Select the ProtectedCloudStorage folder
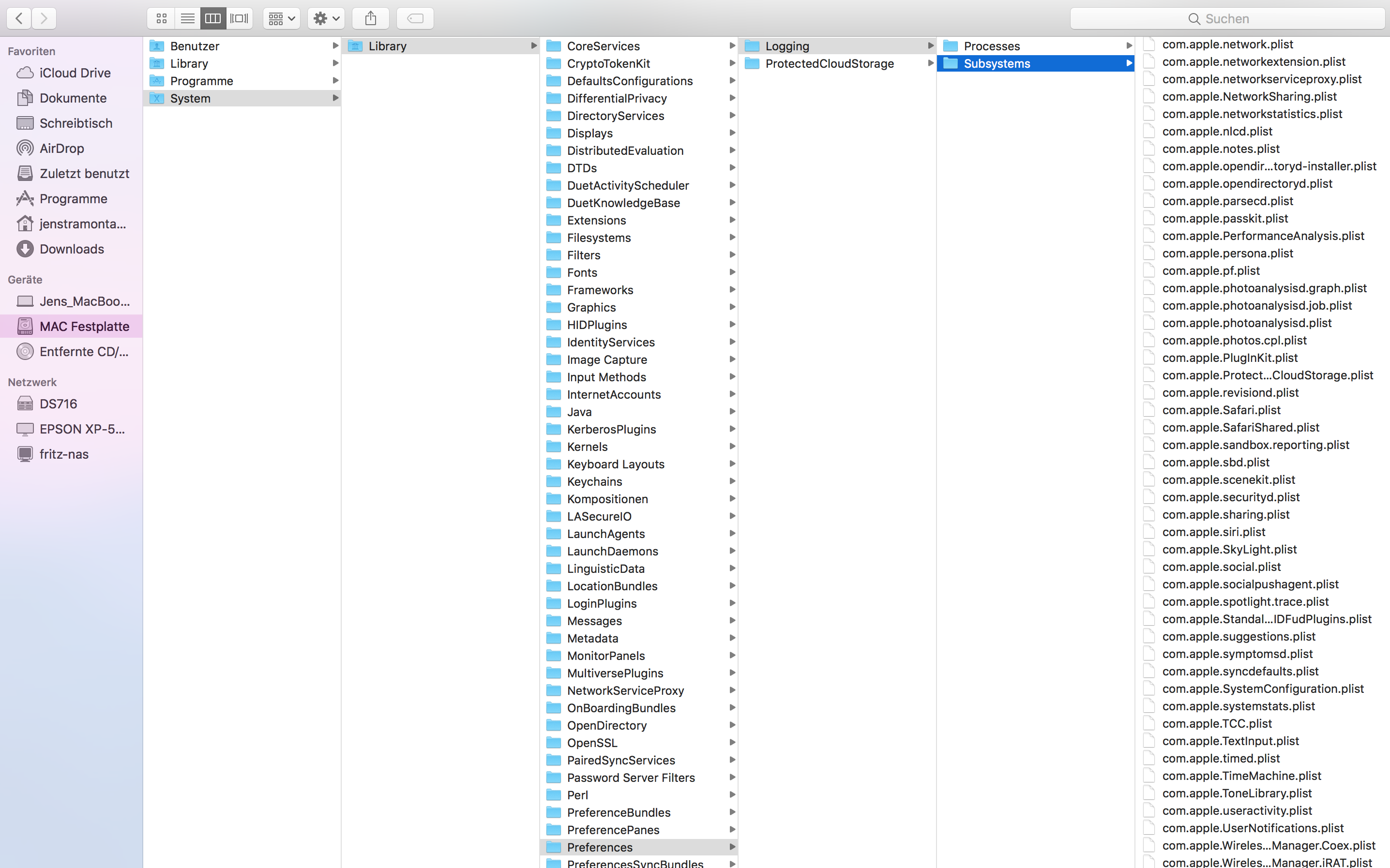The image size is (1390, 868). [x=829, y=63]
